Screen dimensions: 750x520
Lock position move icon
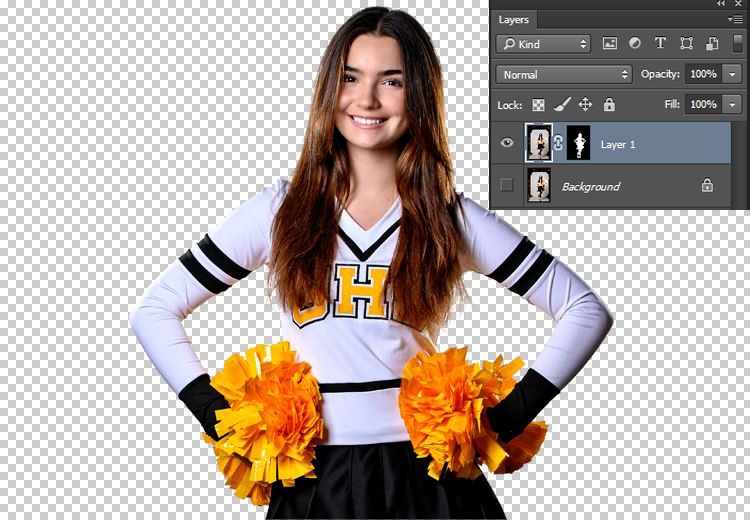(585, 104)
